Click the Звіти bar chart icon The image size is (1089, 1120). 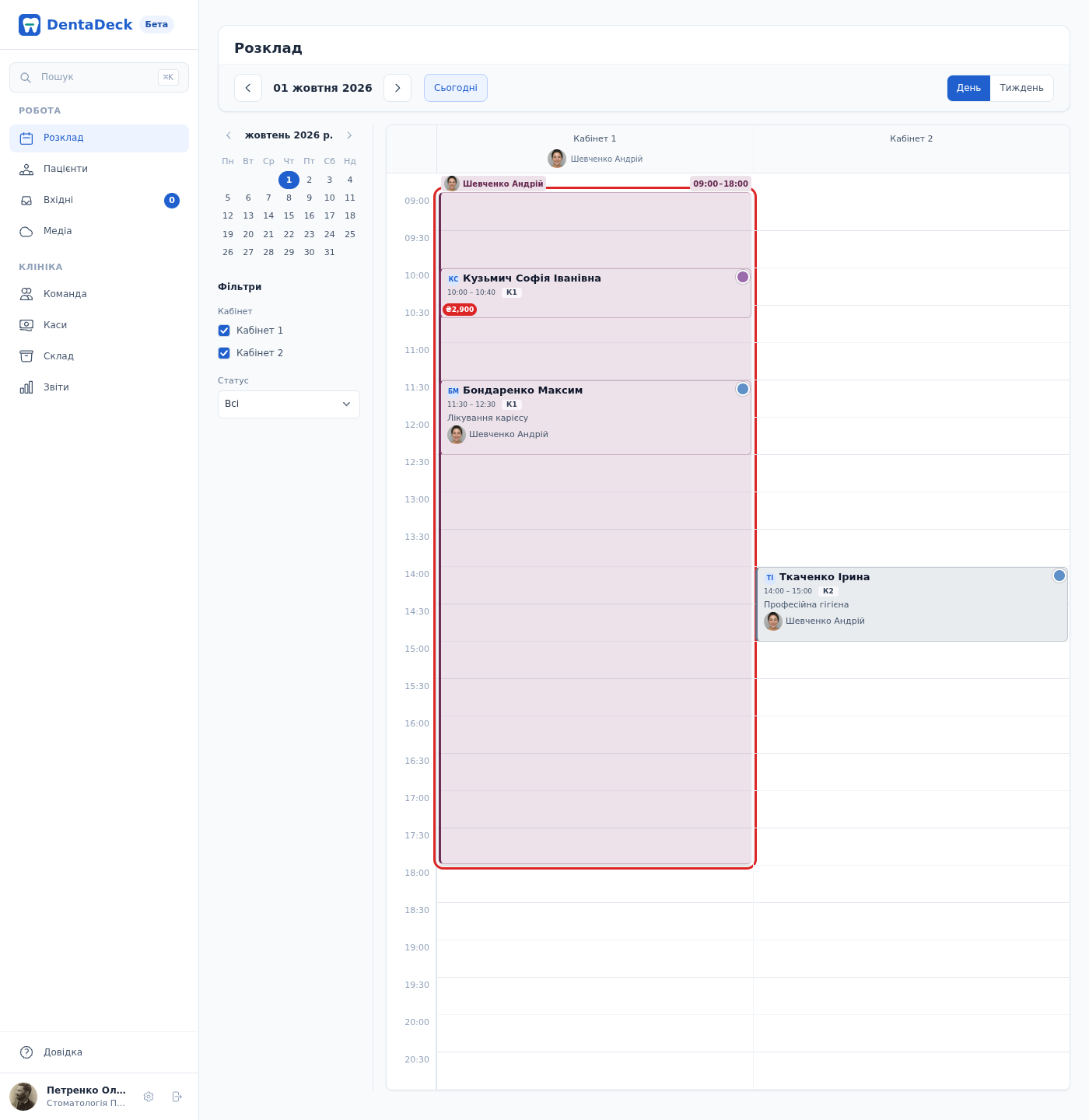pyautogui.click(x=26, y=387)
